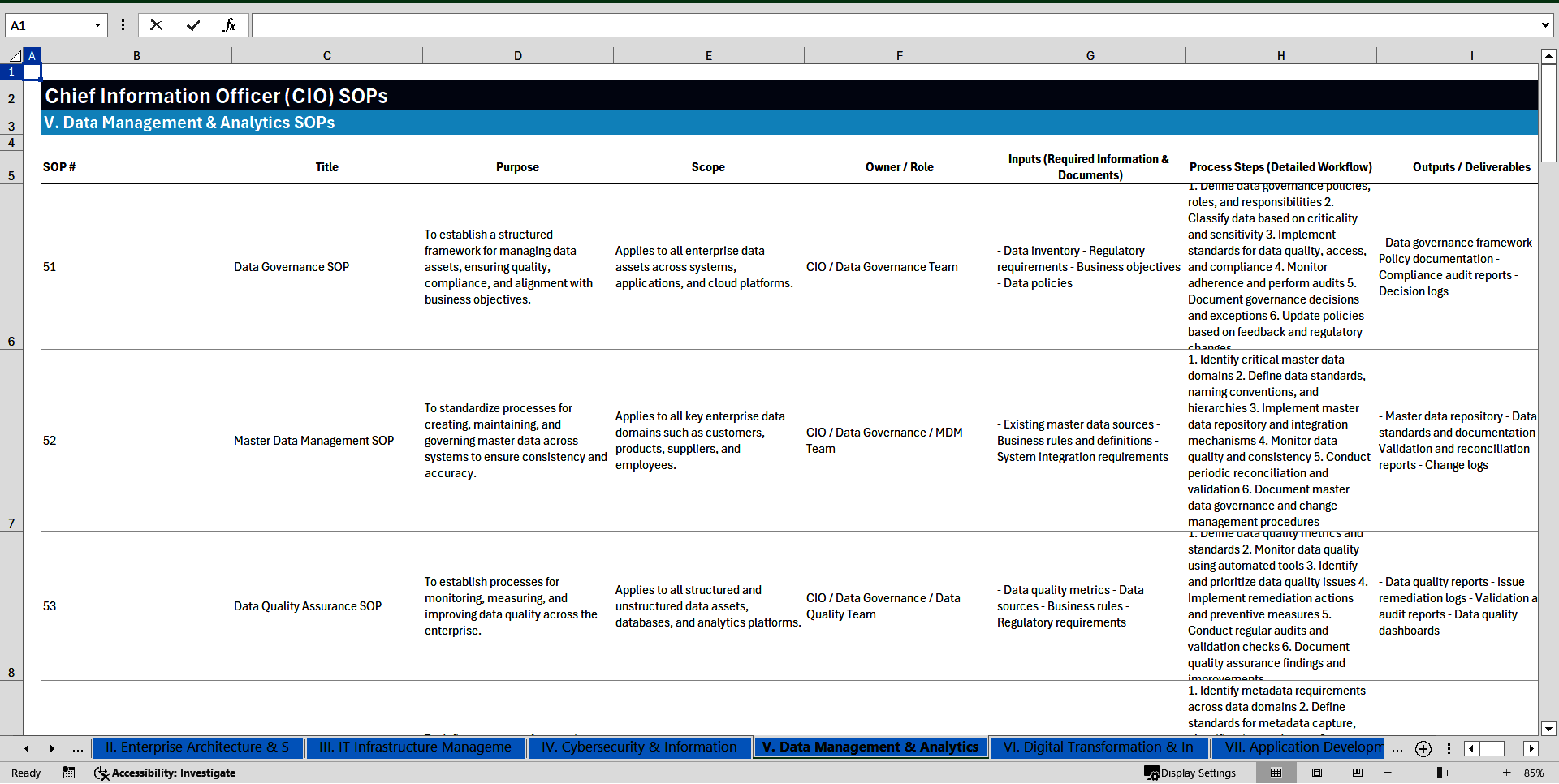Click the zoom slider handle

pyautogui.click(x=1440, y=773)
